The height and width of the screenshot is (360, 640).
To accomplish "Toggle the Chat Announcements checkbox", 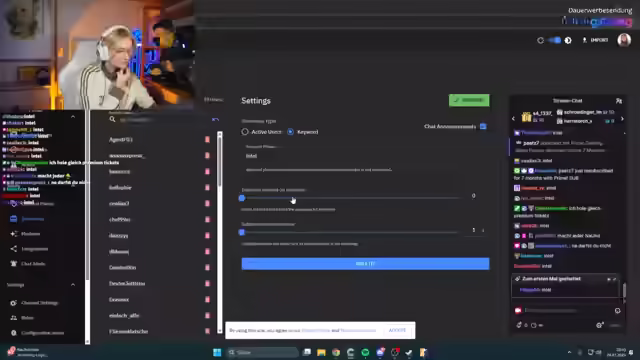I will click(483, 127).
